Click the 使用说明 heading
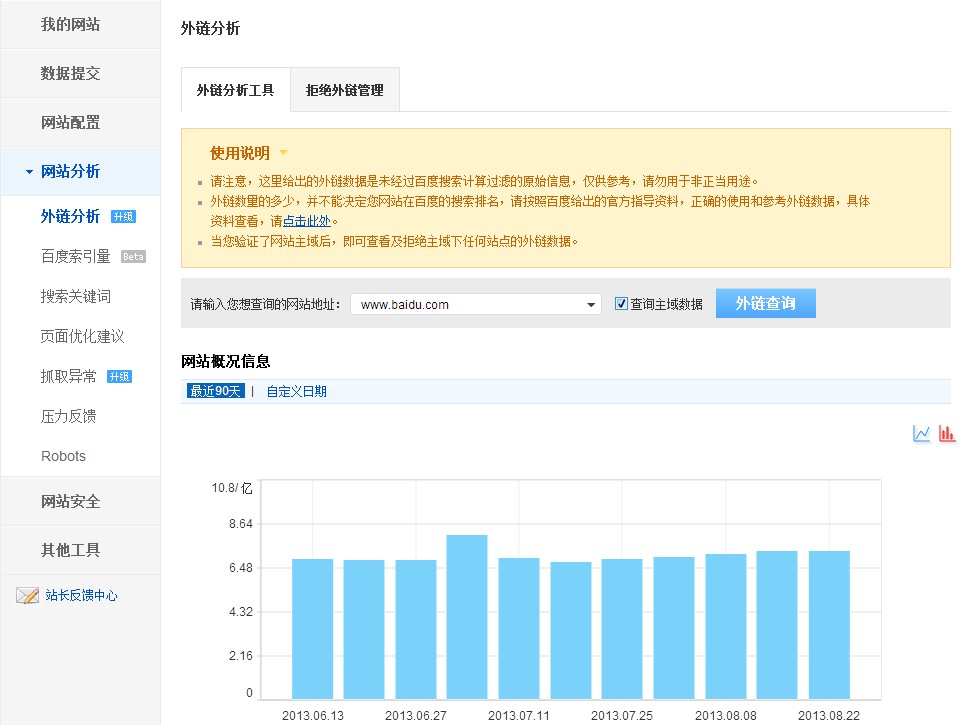The width and height of the screenshot is (976, 725). (240, 153)
